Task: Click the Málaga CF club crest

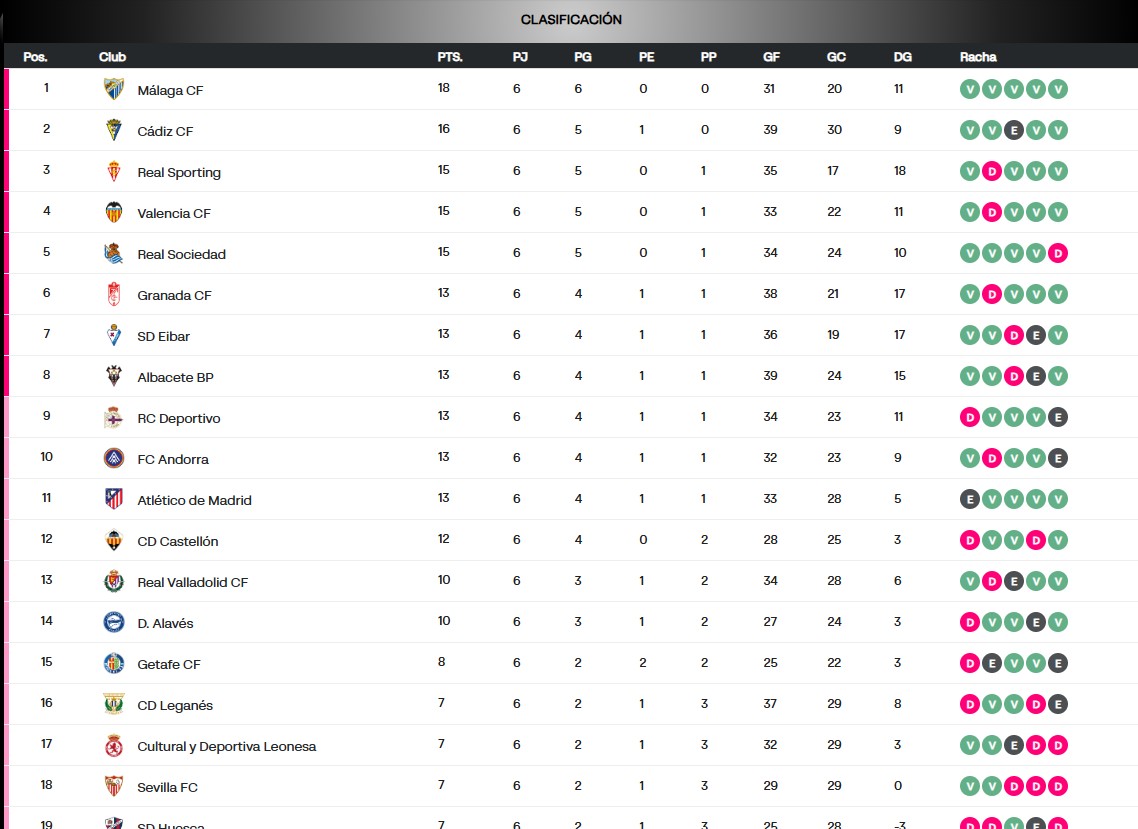Action: point(114,89)
